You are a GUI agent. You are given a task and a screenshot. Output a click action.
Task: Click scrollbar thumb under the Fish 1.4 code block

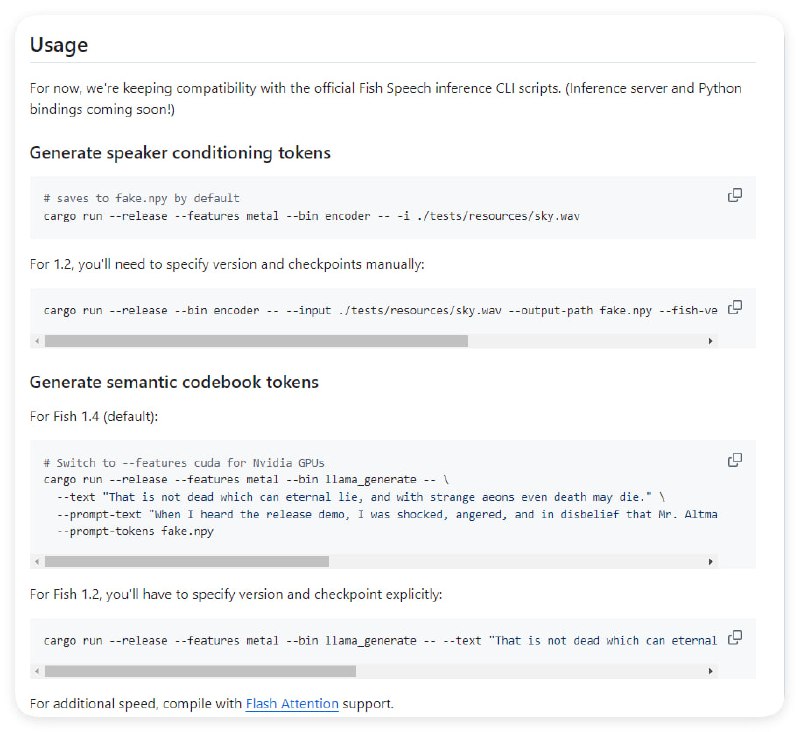point(186,562)
